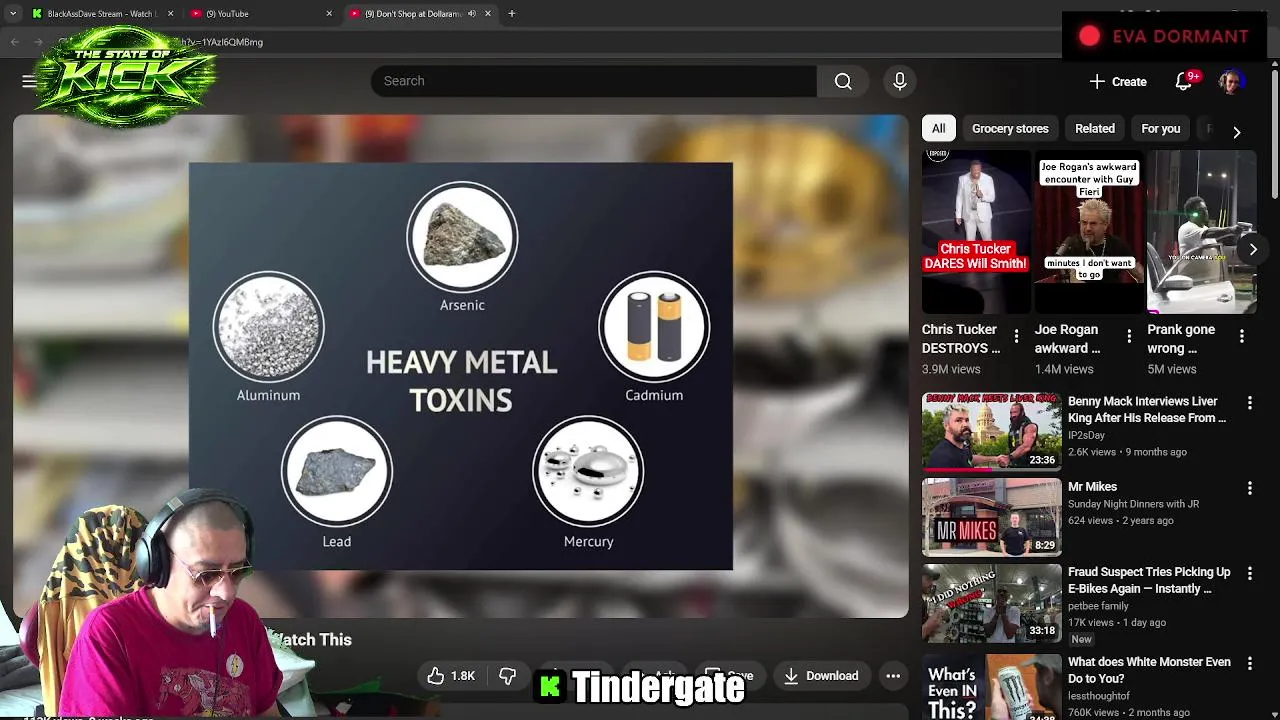This screenshot has width=1280, height=720.
Task: Open the Mr Mikes video title
Action: (1092, 486)
